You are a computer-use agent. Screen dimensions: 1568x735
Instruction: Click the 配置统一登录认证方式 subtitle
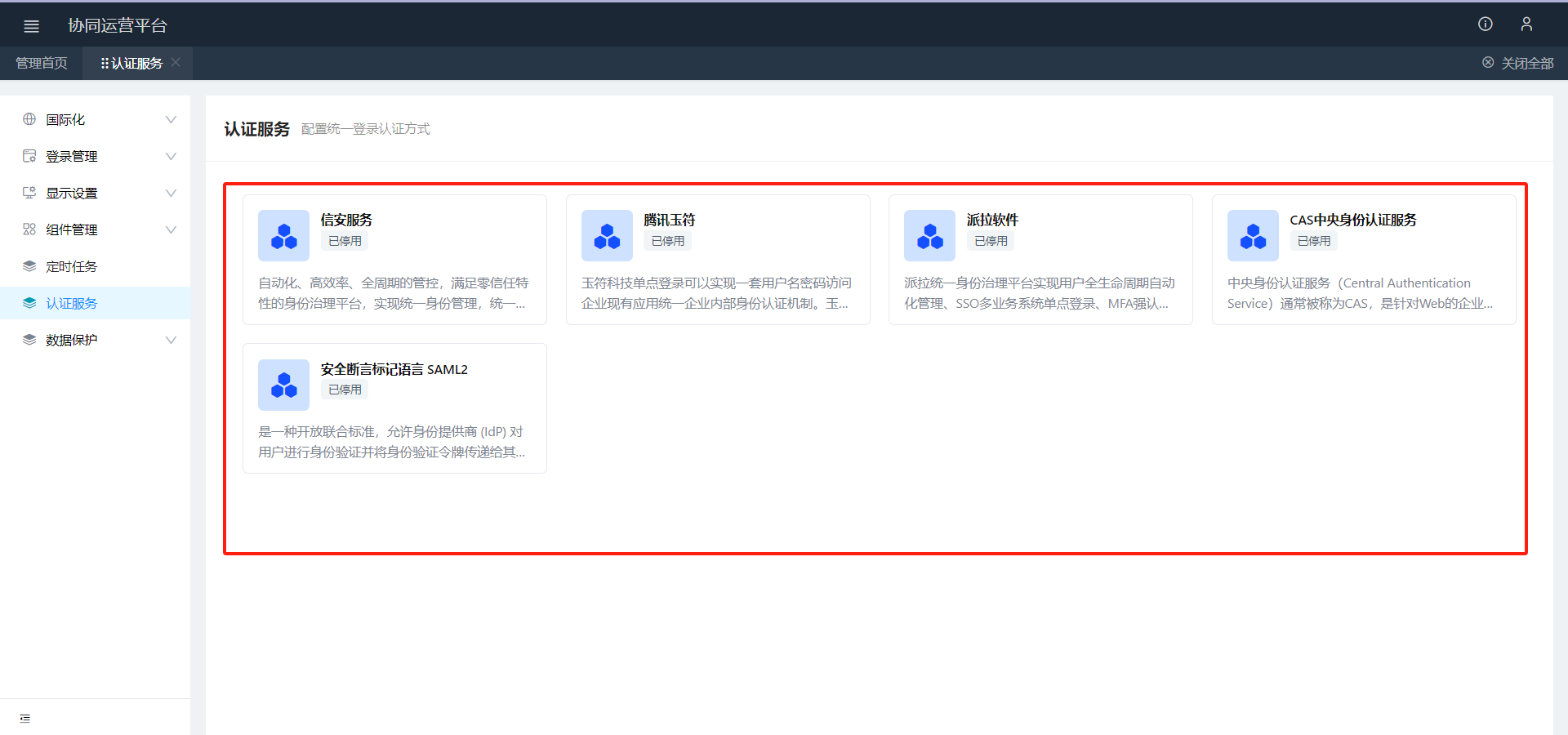tap(366, 129)
